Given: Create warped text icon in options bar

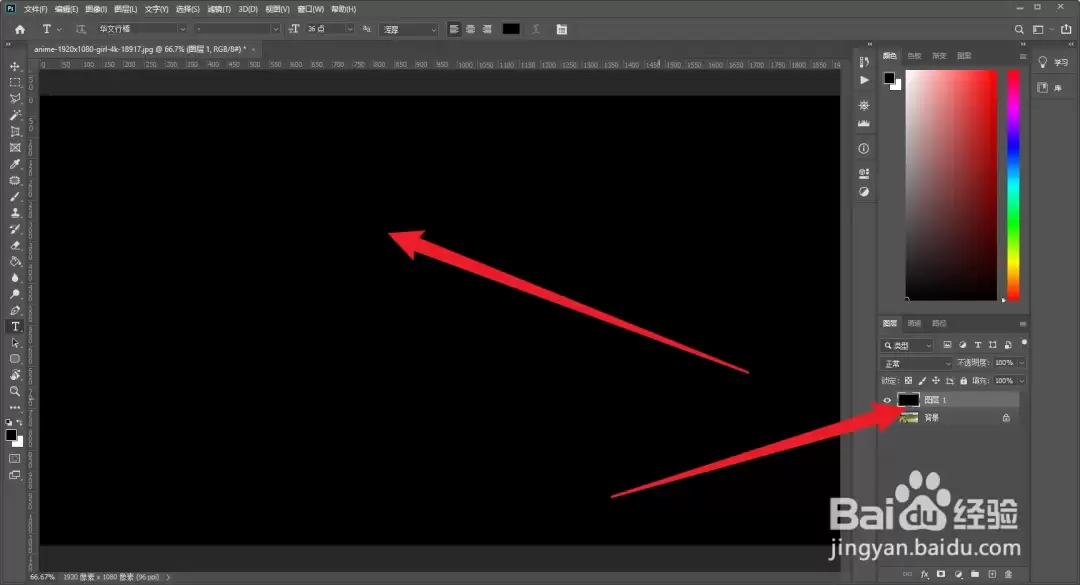Looking at the screenshot, I should click(536, 30).
